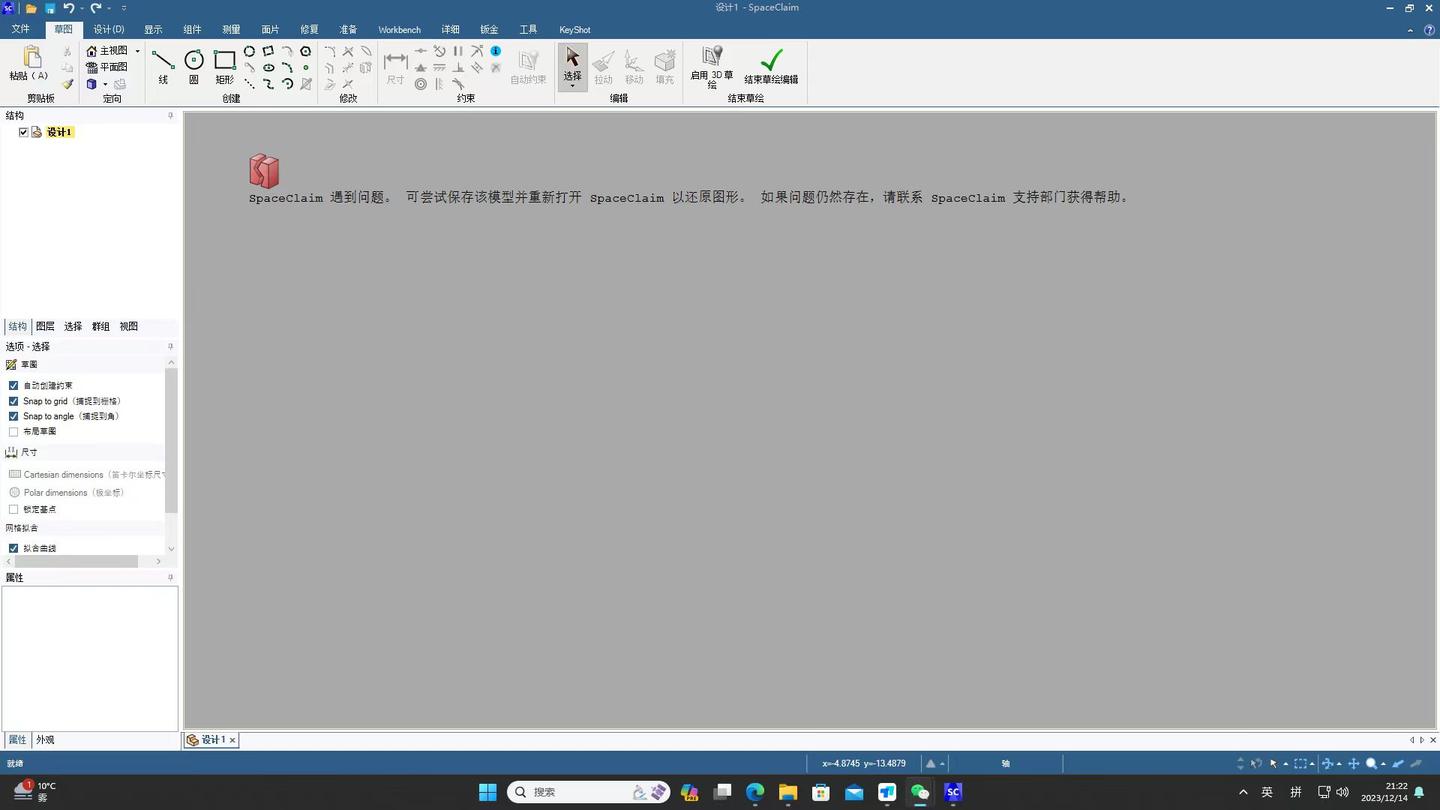Viewport: 1440px width, 810px height.
Task: Open the 主视图 view dropdown arrow
Action: [137, 50]
